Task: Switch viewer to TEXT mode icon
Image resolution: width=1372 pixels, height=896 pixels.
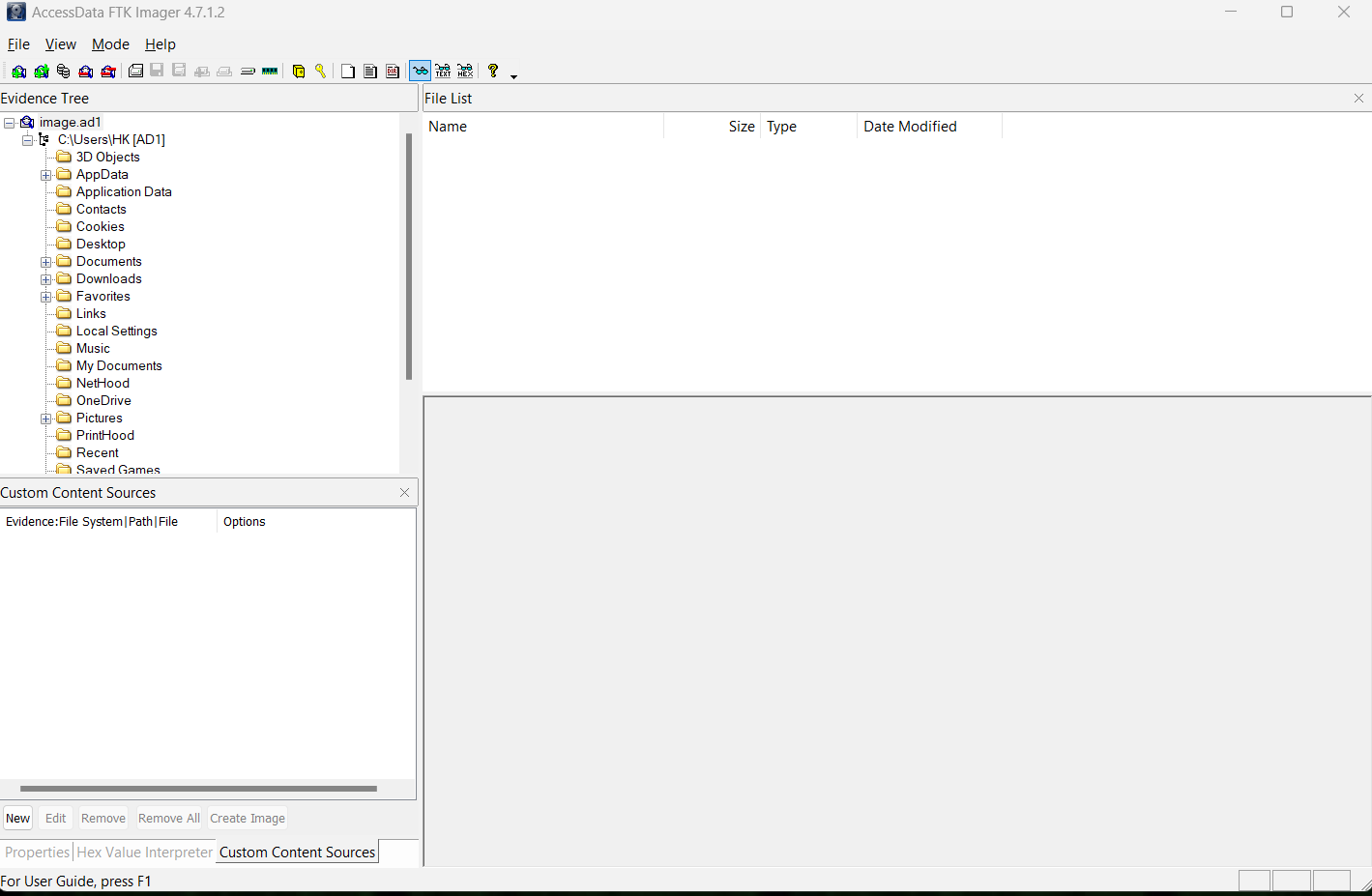Action: click(x=443, y=72)
